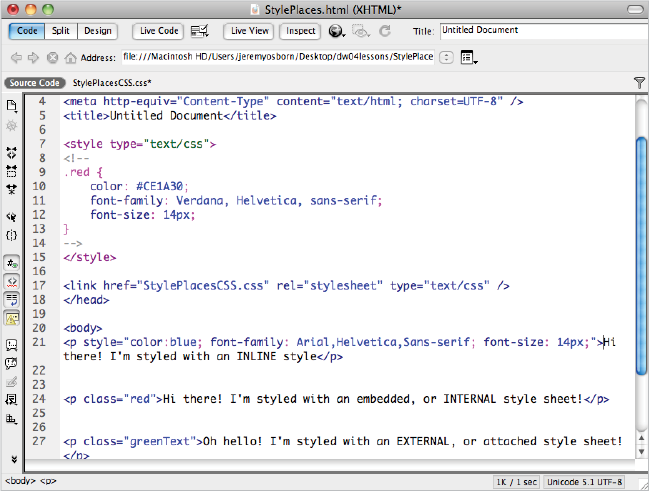Image resolution: width=653 pixels, height=491 pixels.
Task: Click class="red" paragraph on line 24
Action: click(x=336, y=399)
